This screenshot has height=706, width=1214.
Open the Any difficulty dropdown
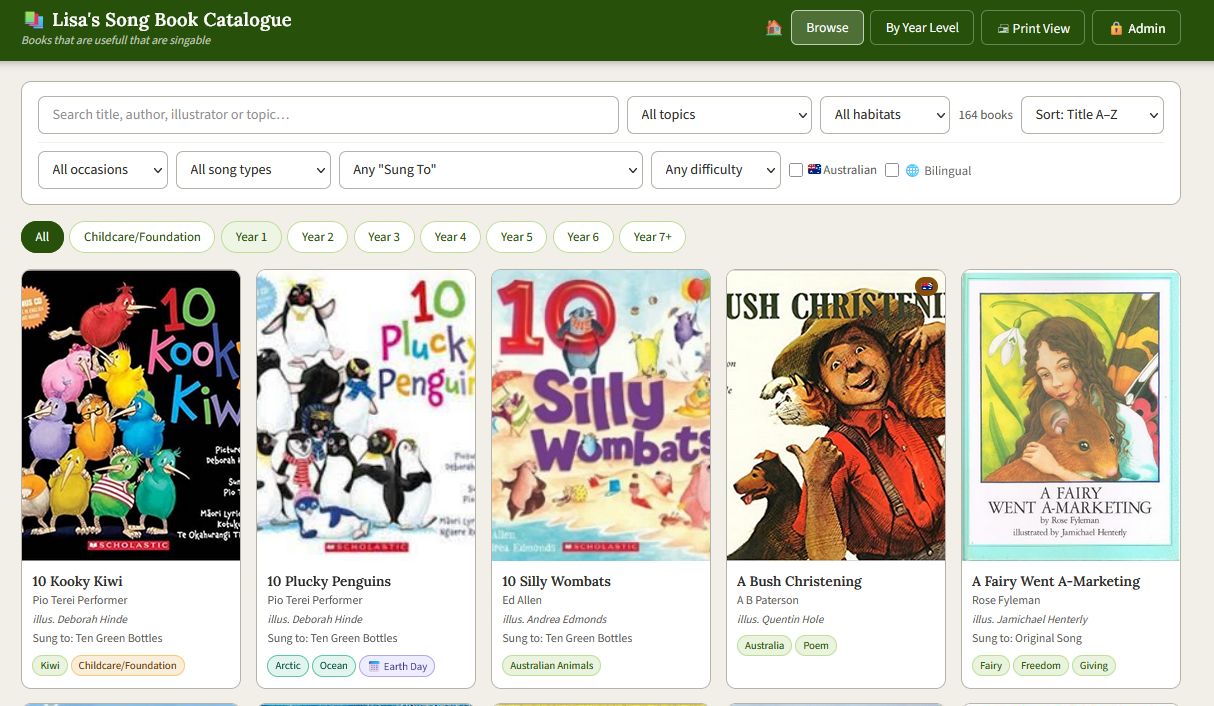pyautogui.click(x=716, y=170)
